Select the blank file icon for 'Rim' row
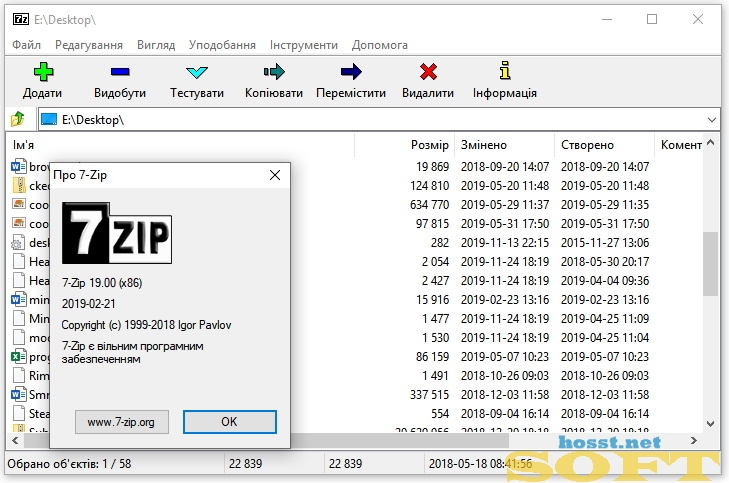The width and height of the screenshot is (729, 483). point(19,376)
